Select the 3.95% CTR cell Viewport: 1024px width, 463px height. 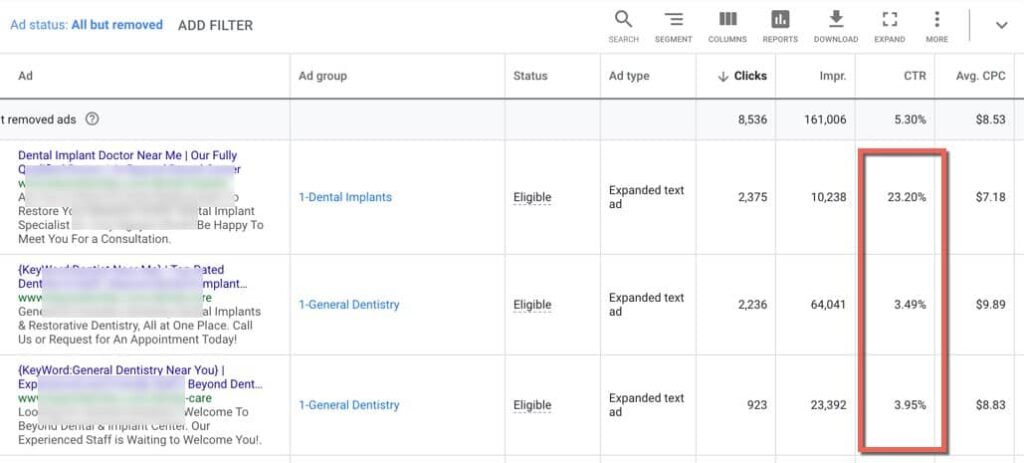tap(910, 405)
